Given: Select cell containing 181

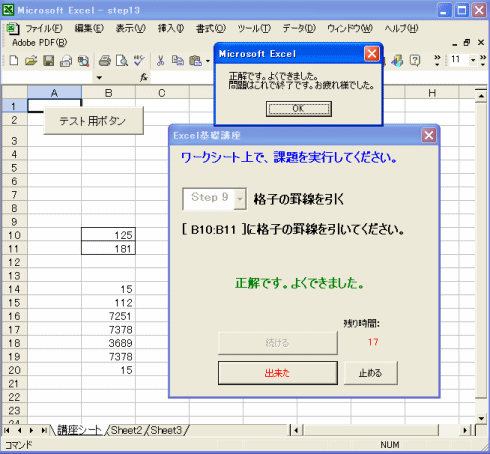Looking at the screenshot, I should [x=108, y=248].
